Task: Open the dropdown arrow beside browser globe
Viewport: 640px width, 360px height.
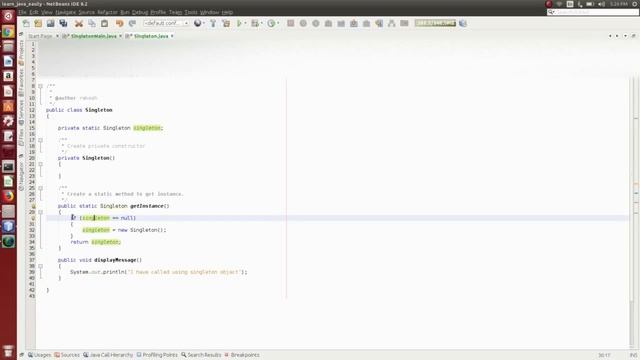Action: (x=204, y=23)
